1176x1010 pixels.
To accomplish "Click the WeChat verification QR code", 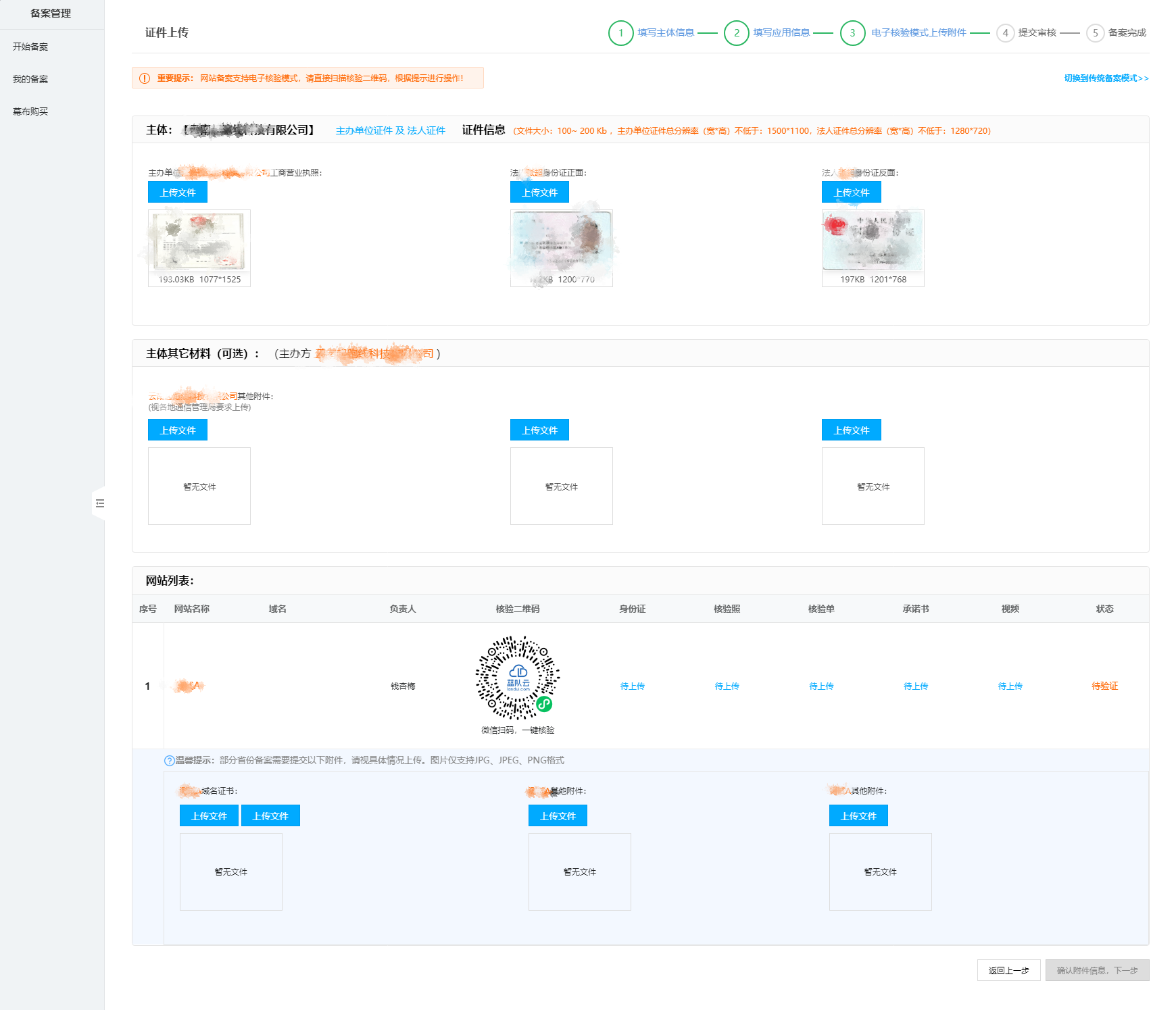I will [518, 678].
